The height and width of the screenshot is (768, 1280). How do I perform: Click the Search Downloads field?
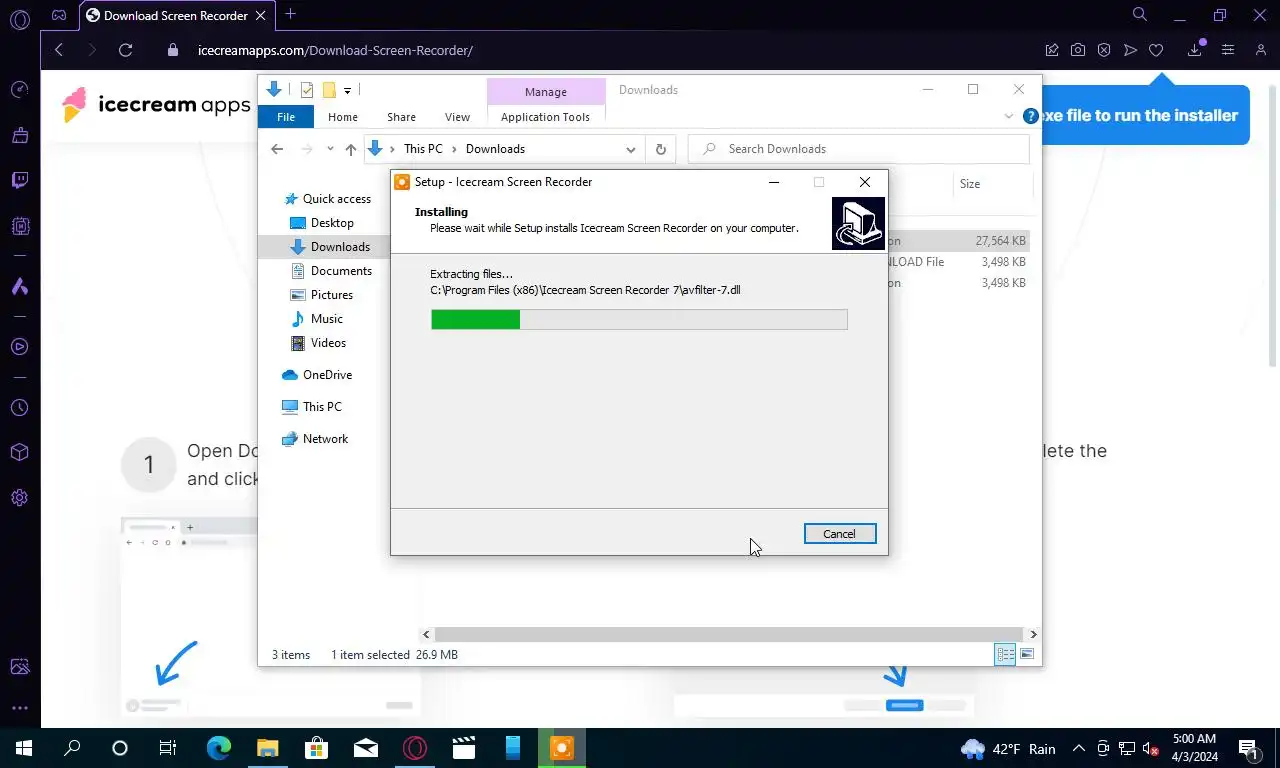pyautogui.click(x=859, y=149)
